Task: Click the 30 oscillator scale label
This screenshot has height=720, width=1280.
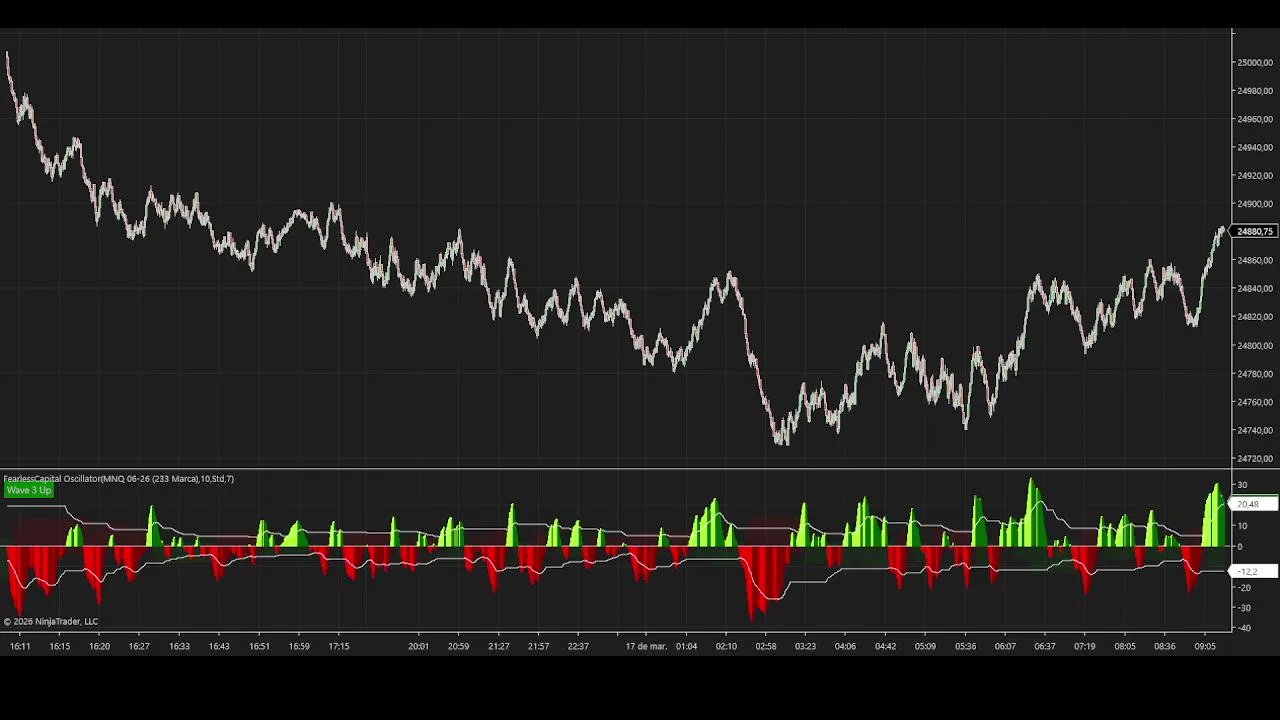Action: pyautogui.click(x=1242, y=486)
